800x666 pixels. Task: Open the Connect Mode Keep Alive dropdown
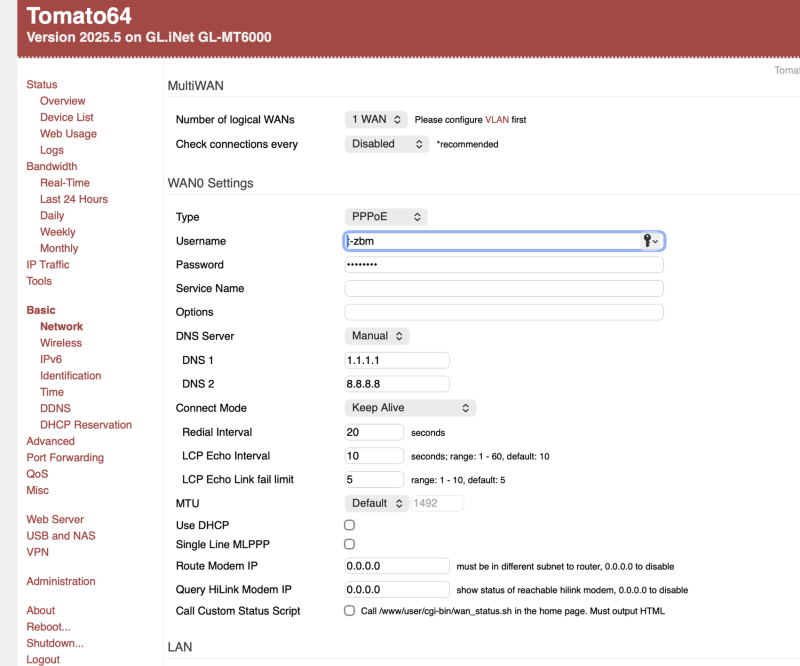click(410, 408)
